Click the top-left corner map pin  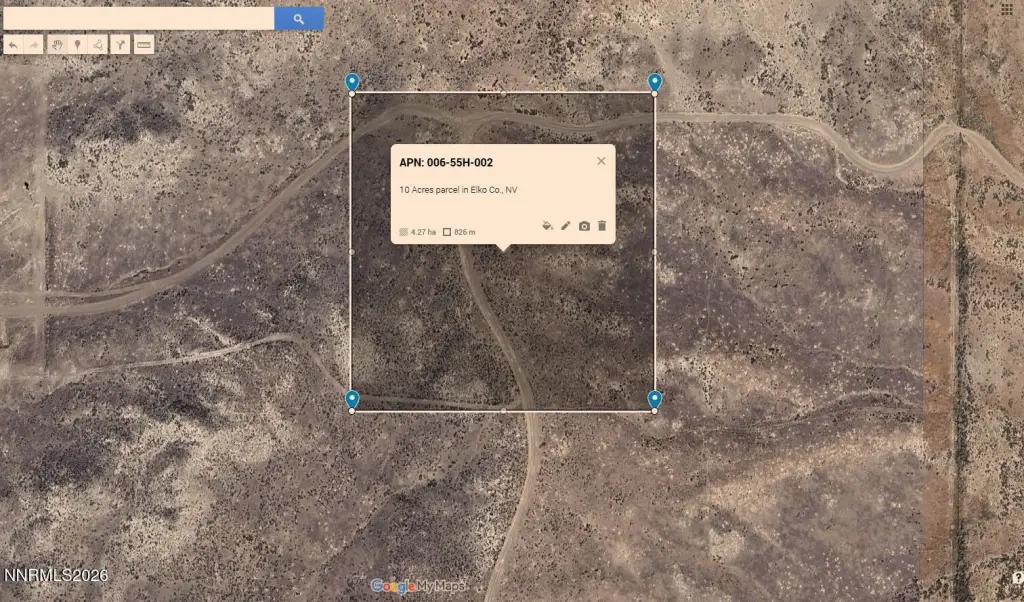tap(351, 82)
